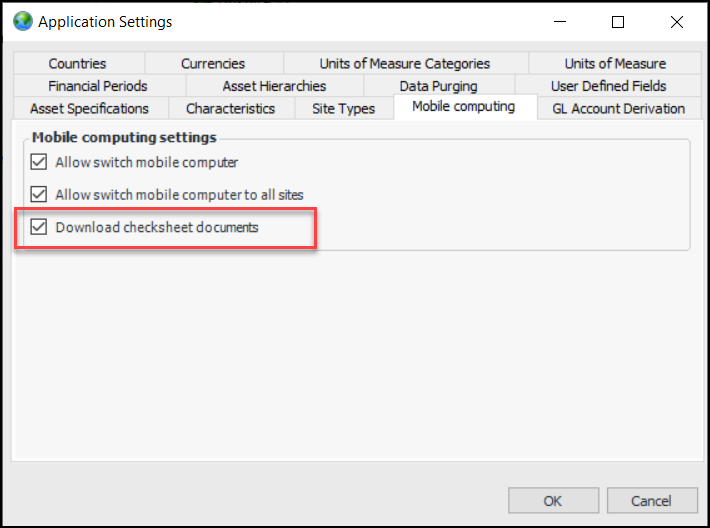Disable Download checksheet documents checkbox
The image size is (710, 528).
(x=40, y=228)
